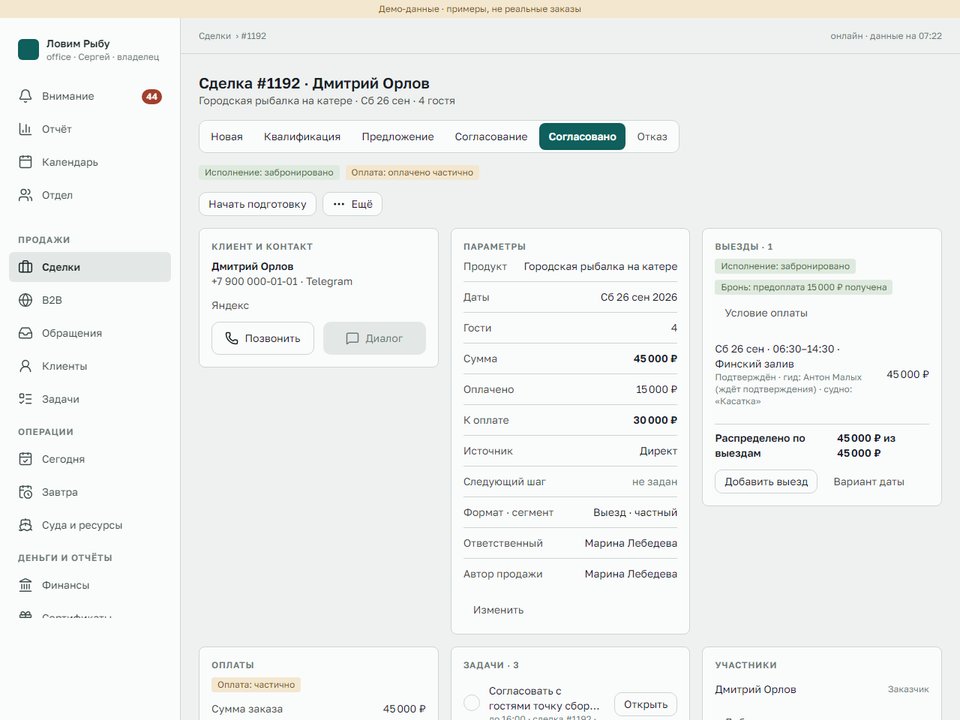Open Задачи in the sidebar
This screenshot has height=720, width=960.
pos(90,399)
